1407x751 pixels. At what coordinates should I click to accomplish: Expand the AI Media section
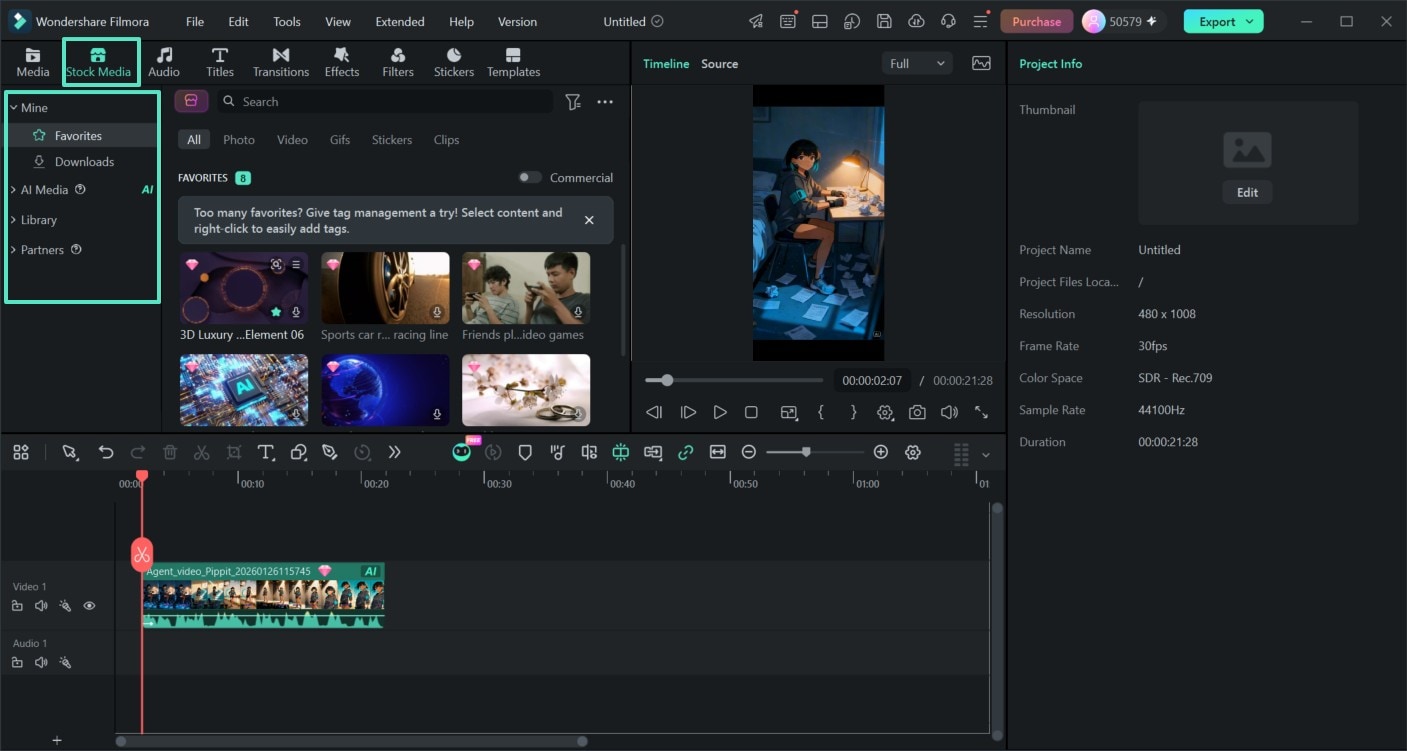point(13,190)
